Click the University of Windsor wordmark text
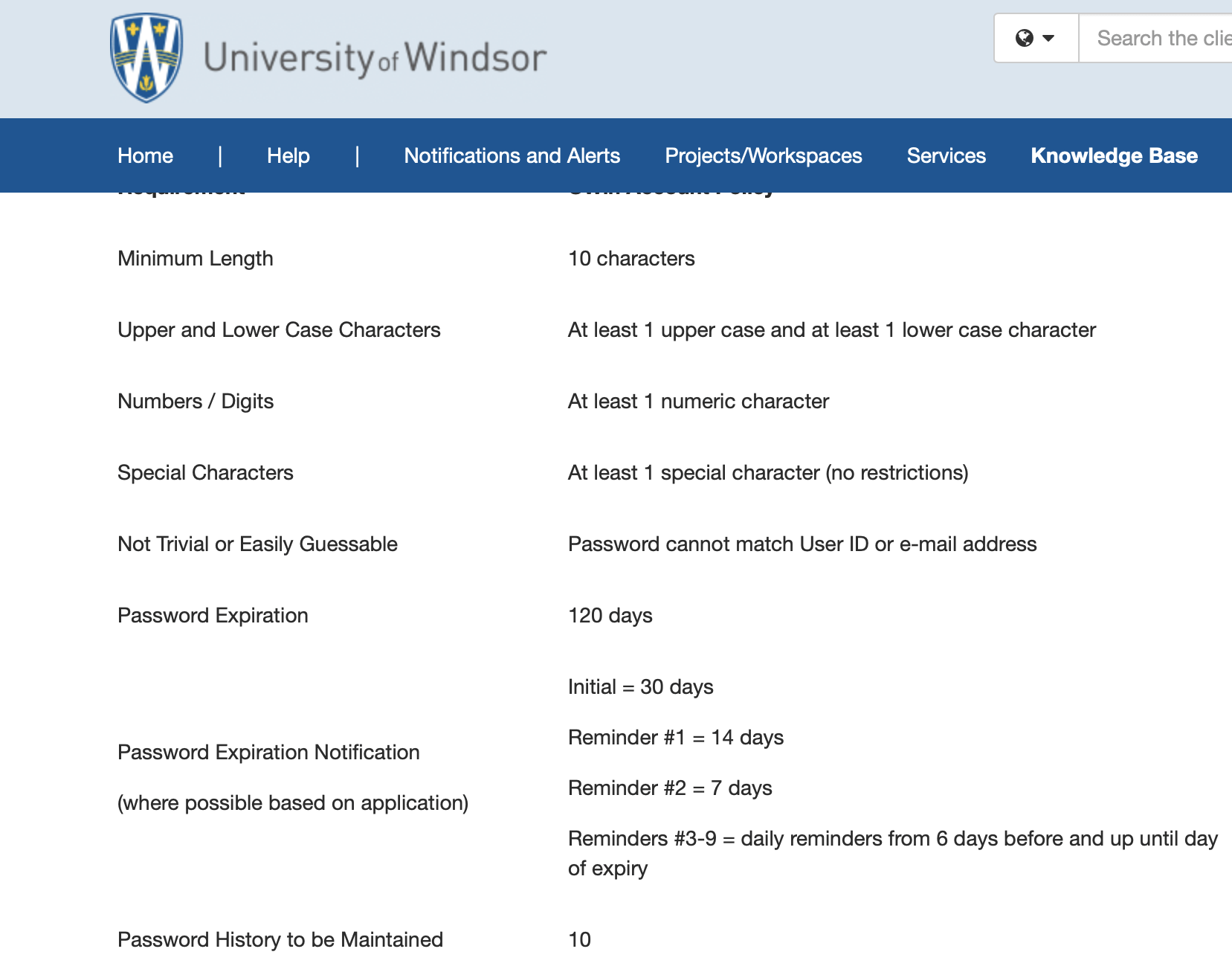 point(375,58)
